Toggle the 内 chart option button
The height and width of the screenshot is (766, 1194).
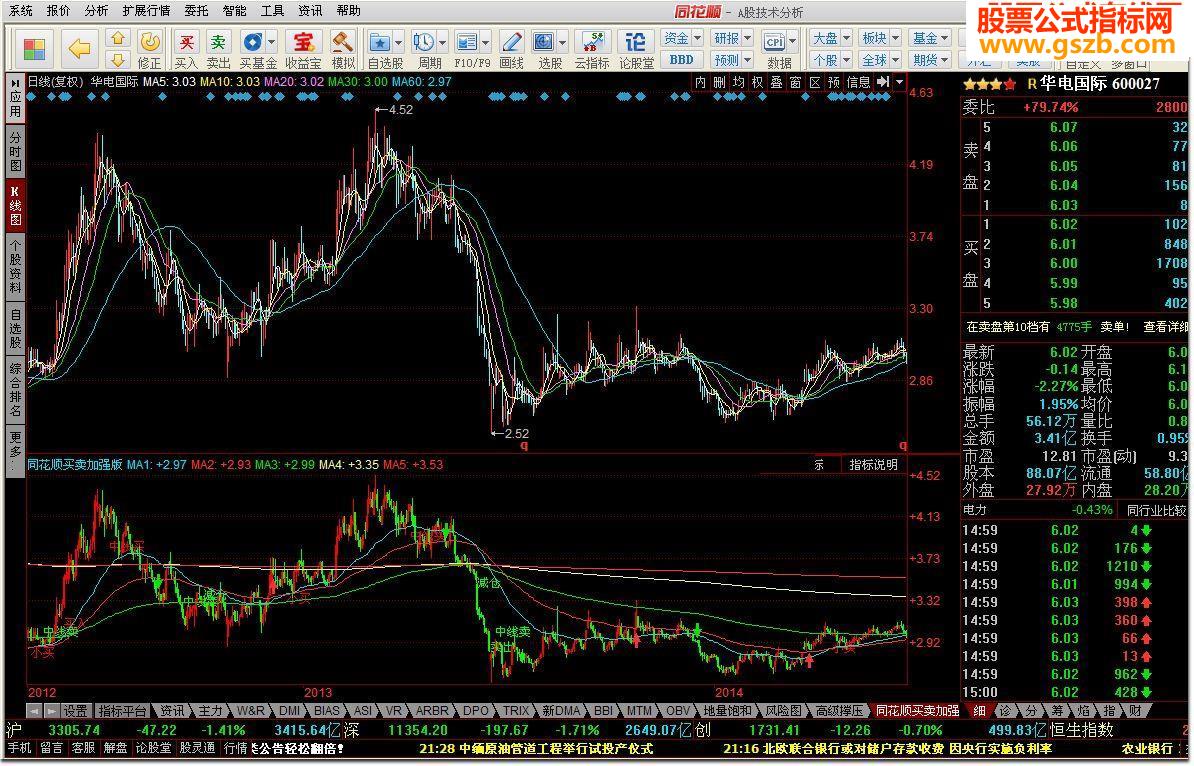[x=701, y=82]
